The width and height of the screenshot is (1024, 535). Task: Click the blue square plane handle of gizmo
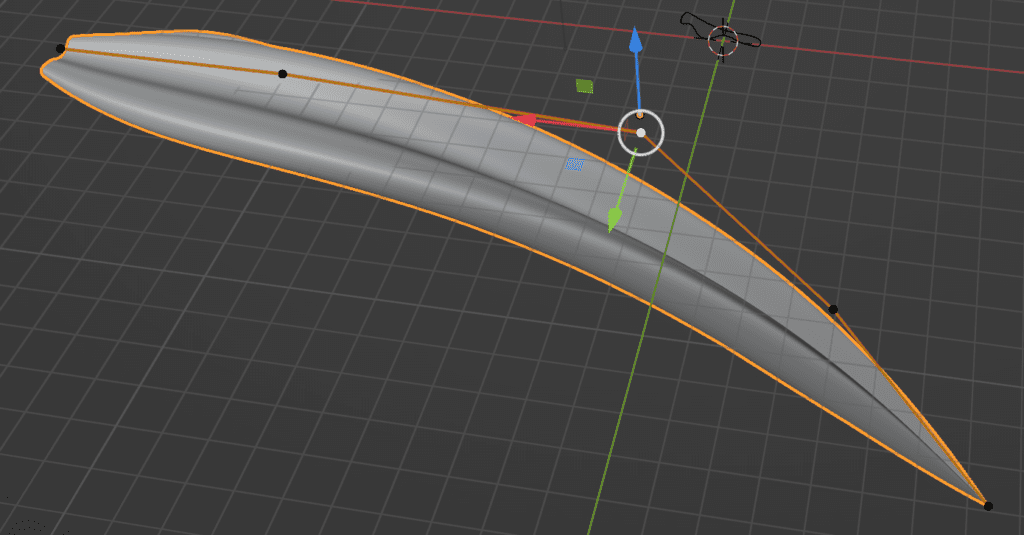pyautogui.click(x=574, y=165)
